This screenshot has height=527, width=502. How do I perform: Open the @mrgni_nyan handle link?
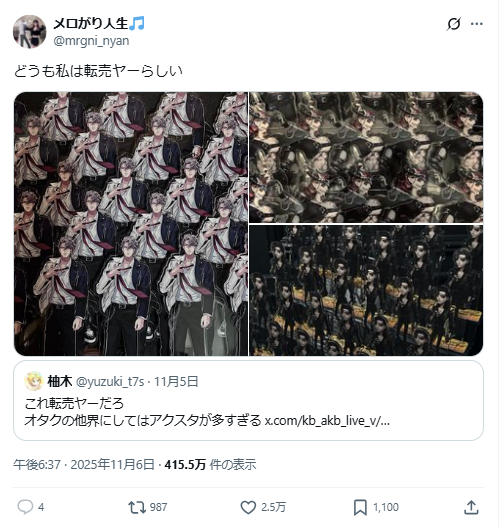(91, 41)
